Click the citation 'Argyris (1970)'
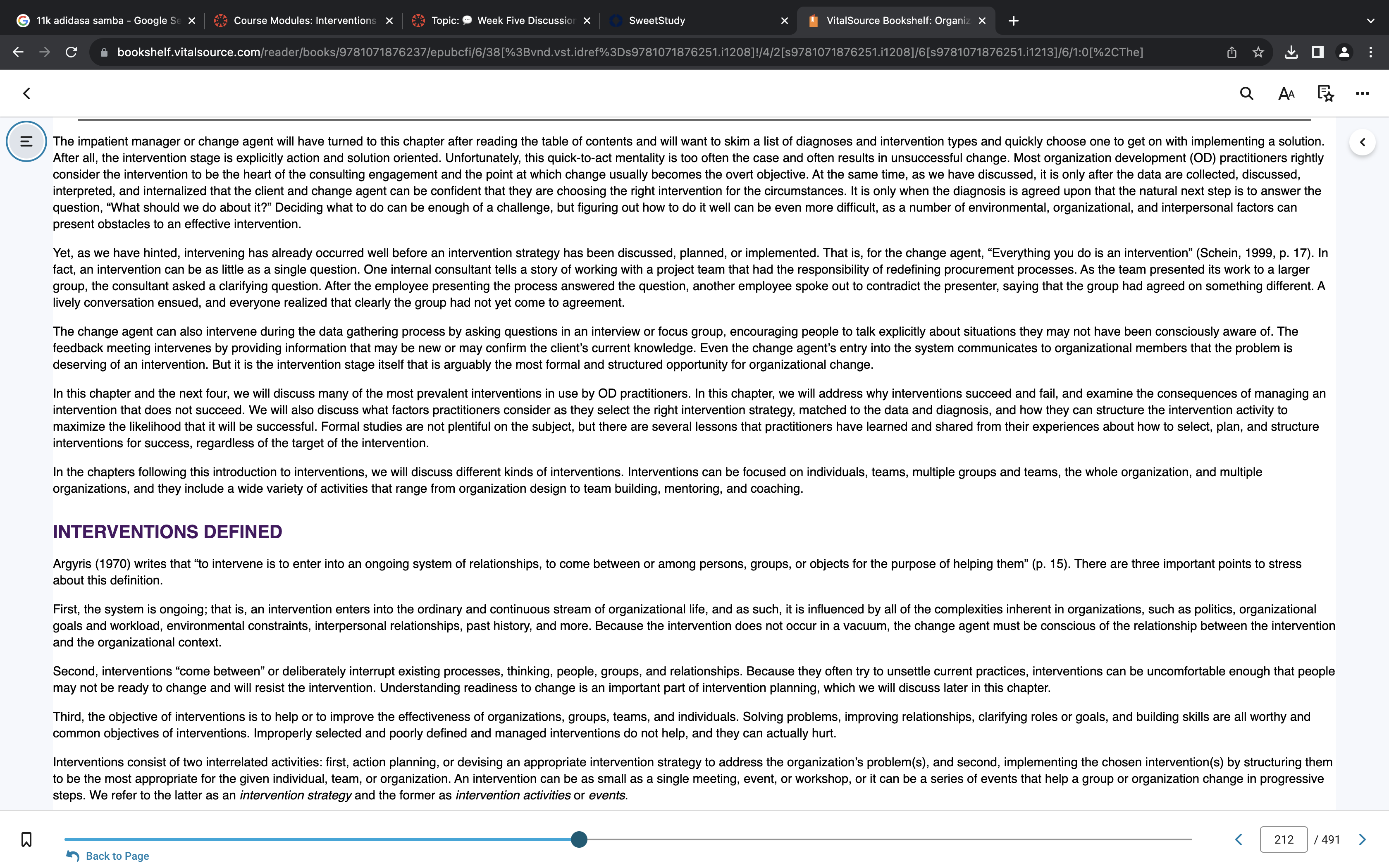The width and height of the screenshot is (1389, 868). (x=92, y=564)
